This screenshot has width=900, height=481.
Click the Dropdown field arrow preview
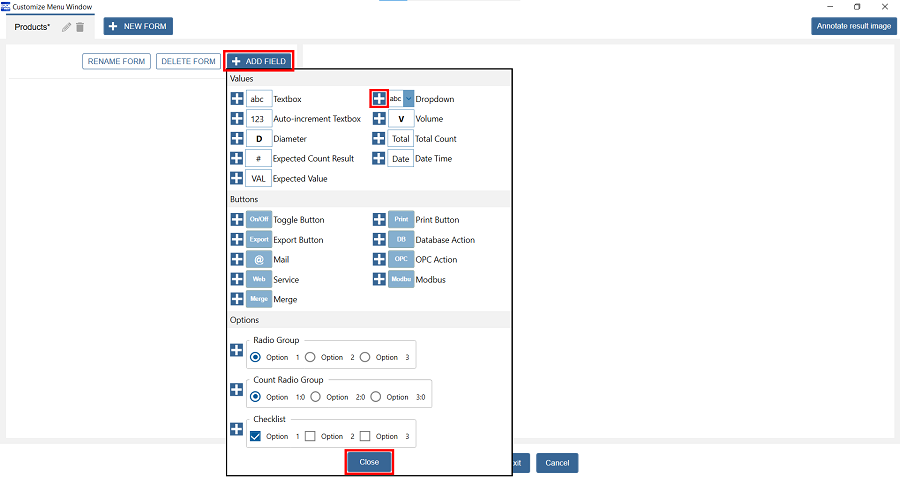(x=408, y=99)
